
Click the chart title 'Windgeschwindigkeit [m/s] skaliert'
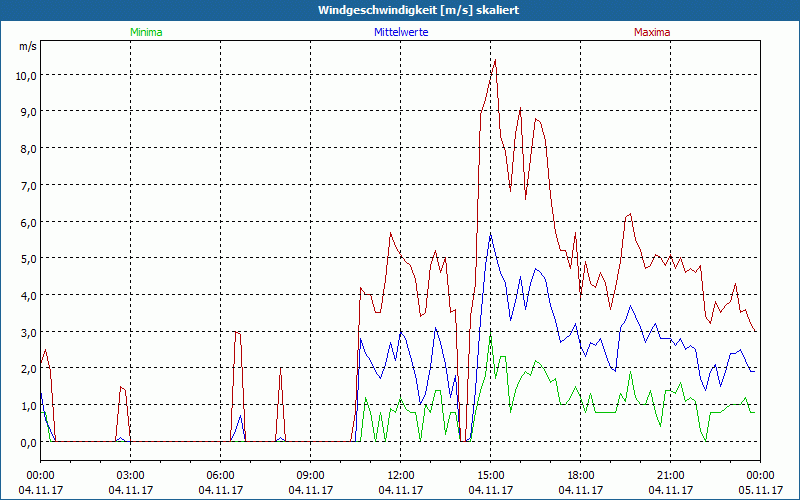(418, 10)
